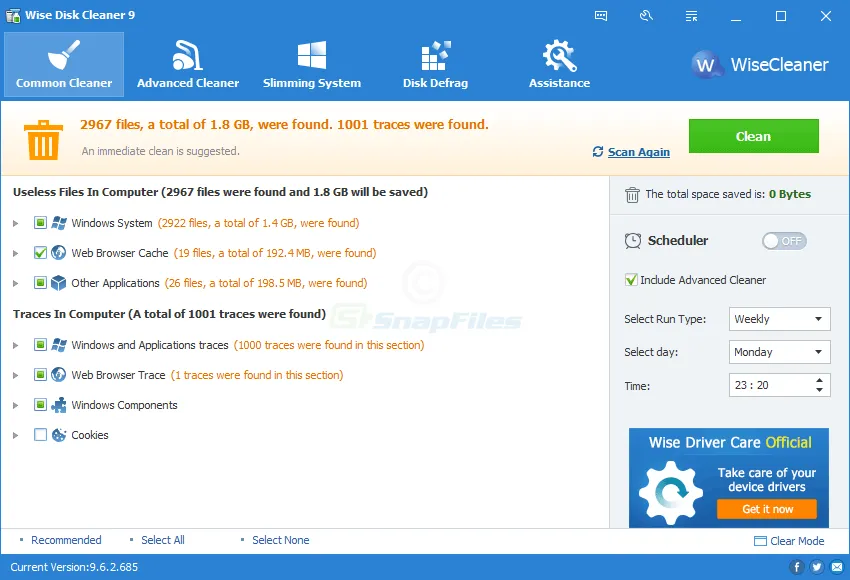Click Select All
The width and height of the screenshot is (850, 580).
click(163, 540)
